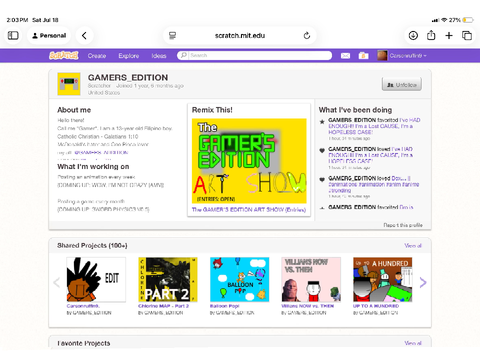Click the Balloon Pop! title link
The height and width of the screenshot is (360, 480).
point(224,306)
